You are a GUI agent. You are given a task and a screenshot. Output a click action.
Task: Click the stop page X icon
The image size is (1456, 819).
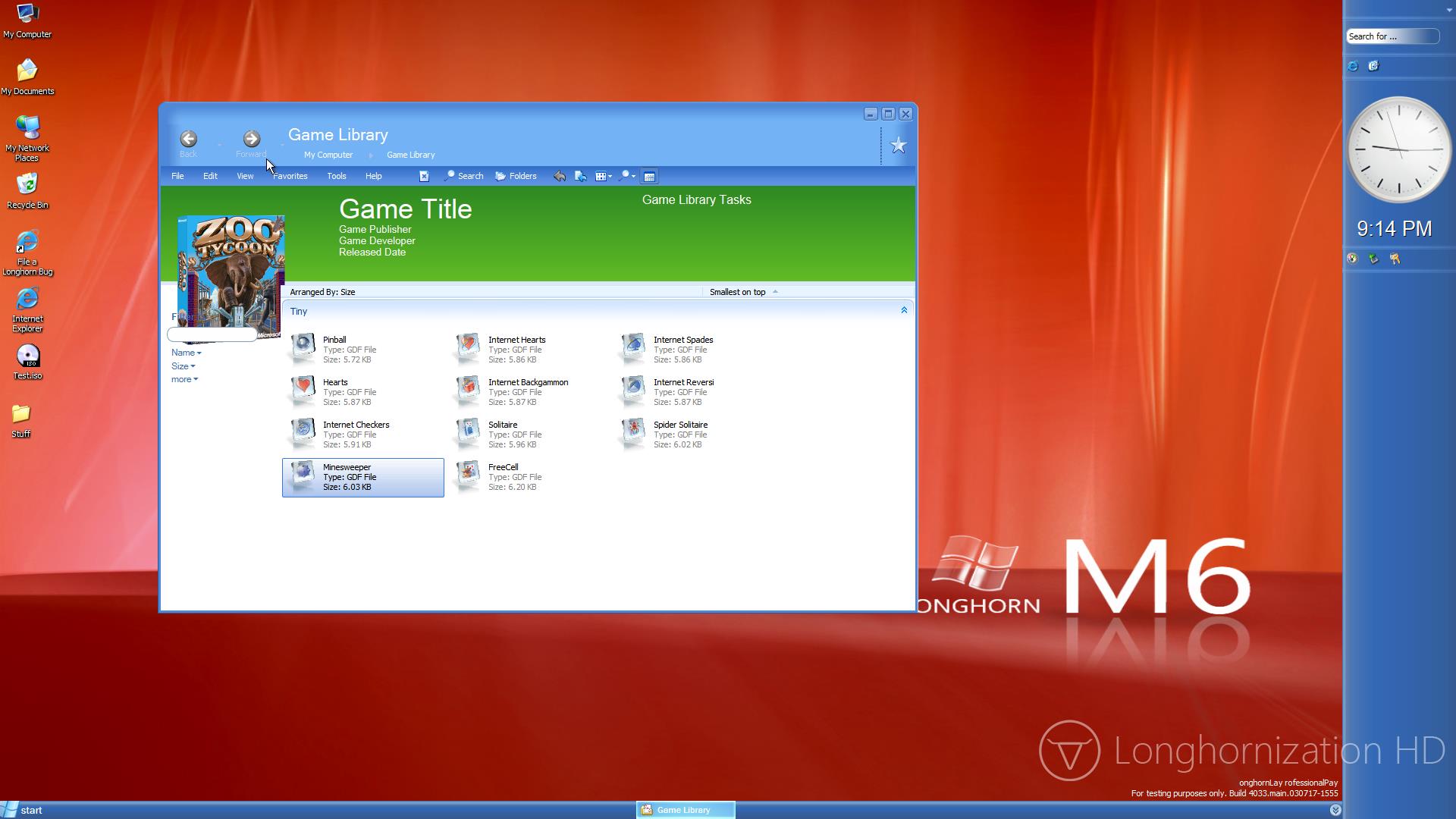[424, 176]
